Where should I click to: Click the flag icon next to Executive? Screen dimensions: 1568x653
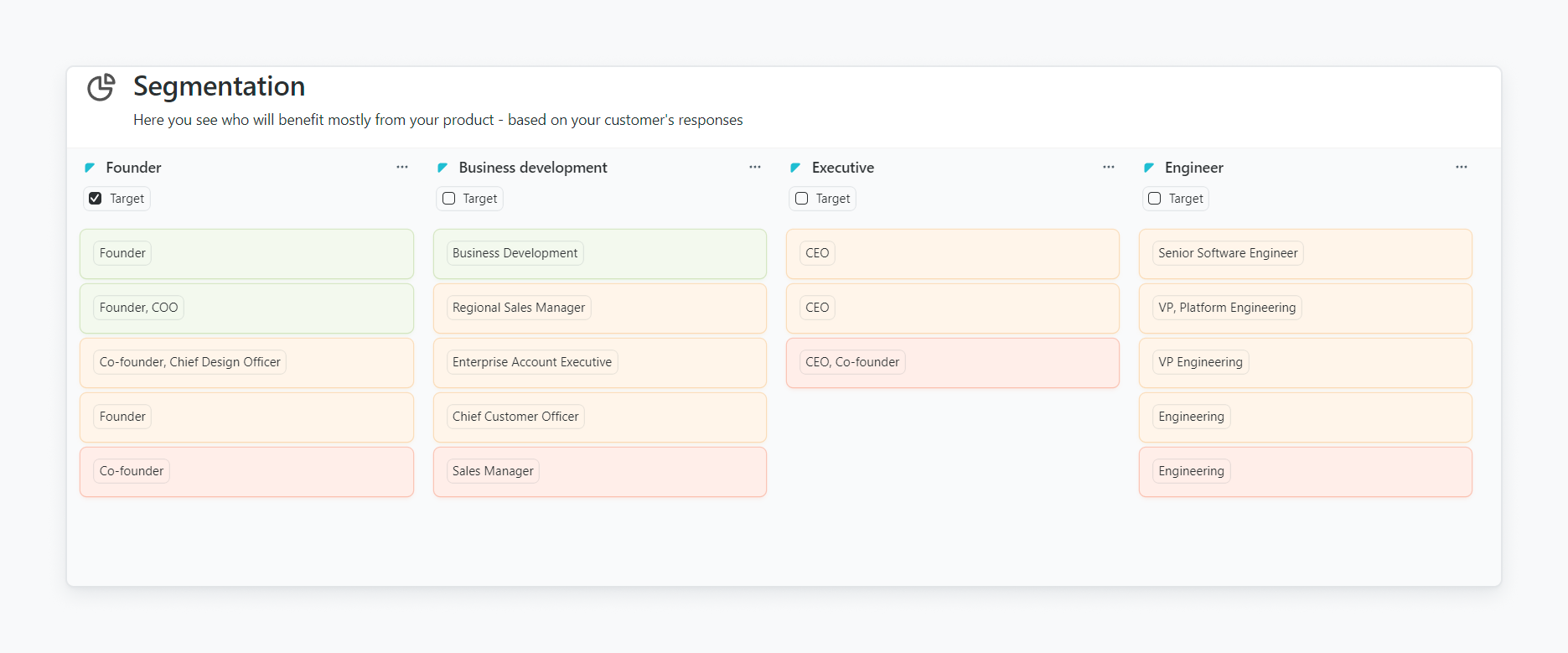point(795,168)
